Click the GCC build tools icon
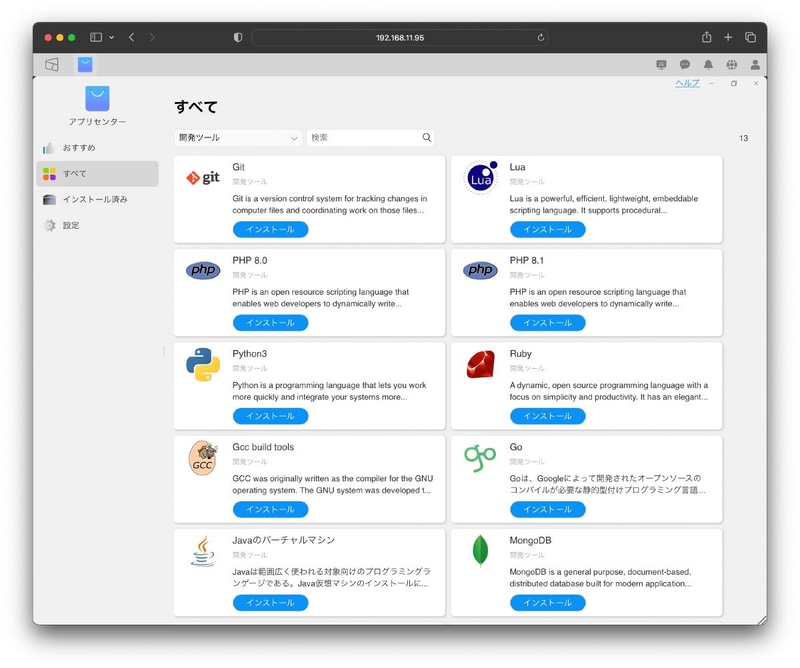This screenshot has width=800, height=668. pos(203,458)
